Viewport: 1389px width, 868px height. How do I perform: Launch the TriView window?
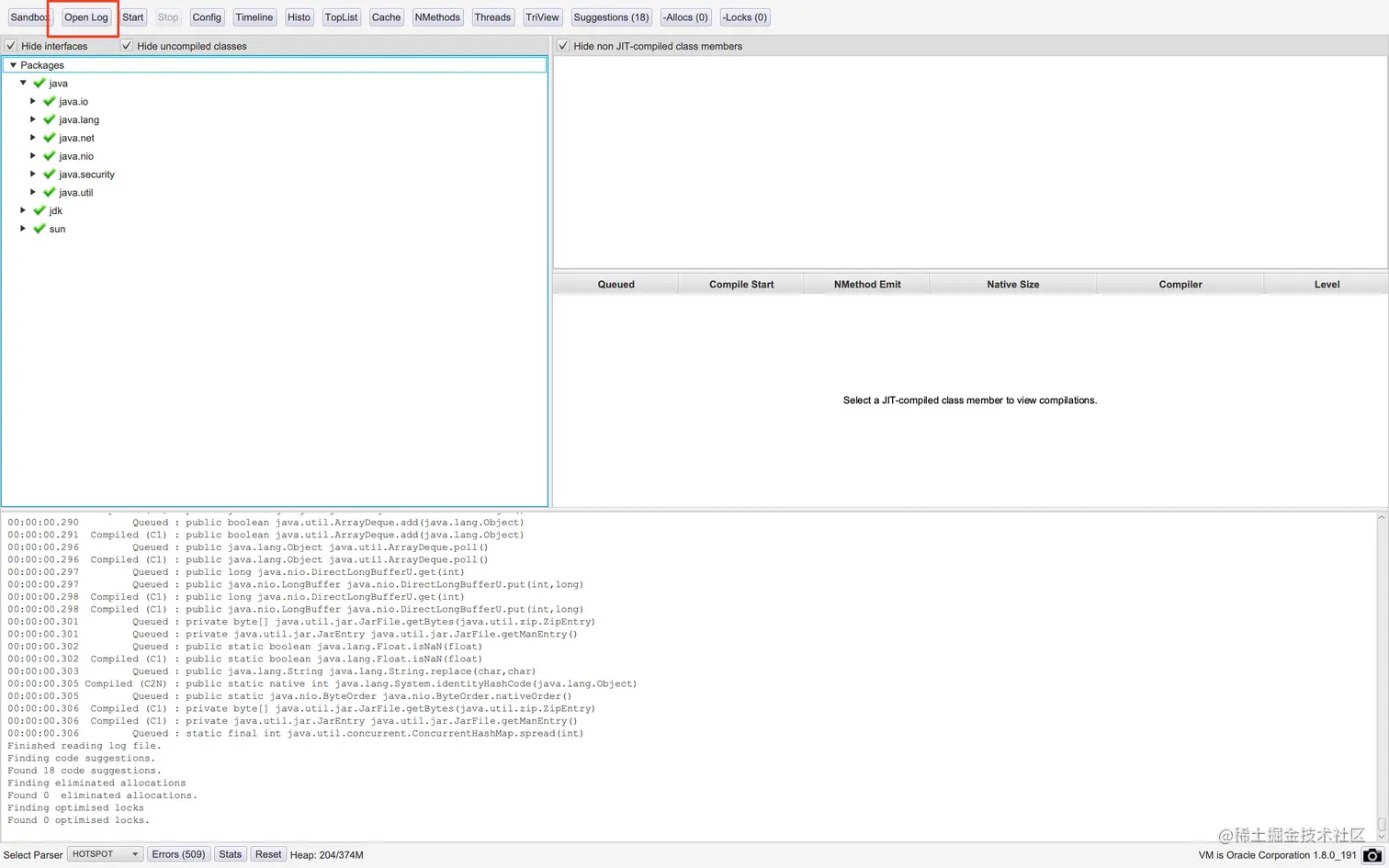click(x=542, y=17)
